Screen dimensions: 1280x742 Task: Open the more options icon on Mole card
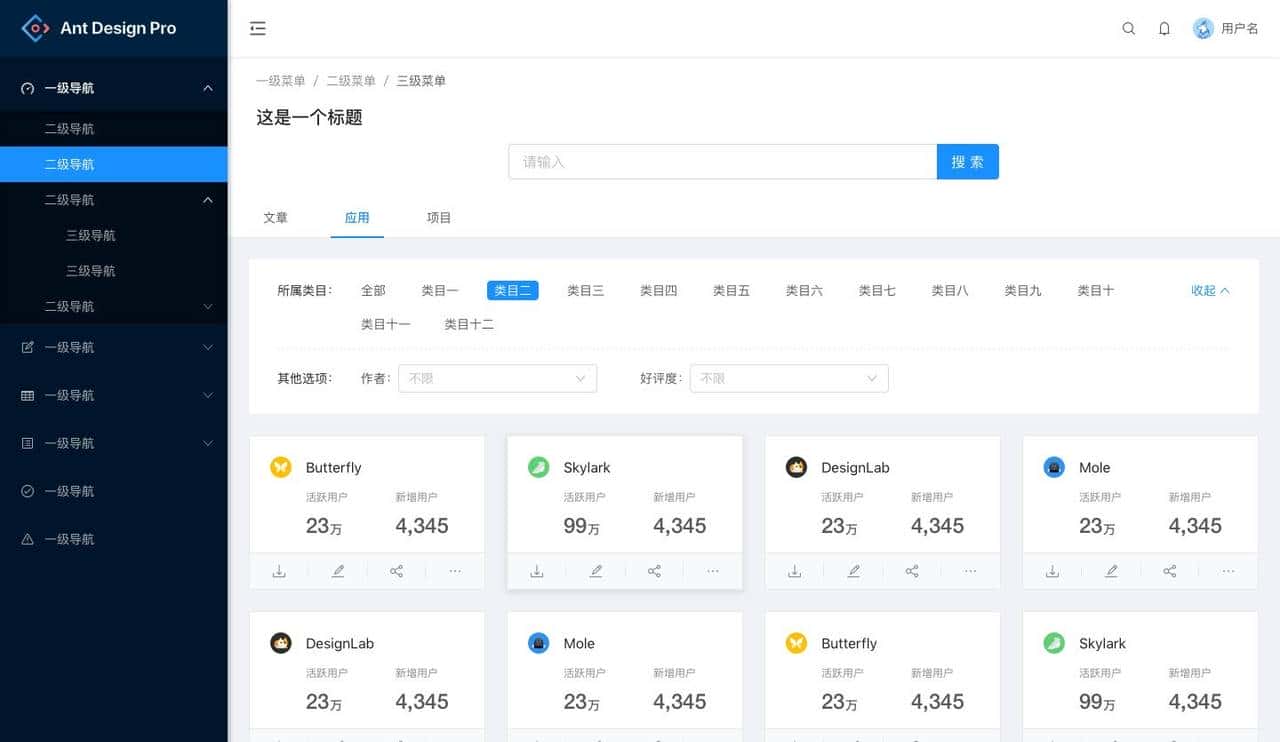click(x=1228, y=571)
